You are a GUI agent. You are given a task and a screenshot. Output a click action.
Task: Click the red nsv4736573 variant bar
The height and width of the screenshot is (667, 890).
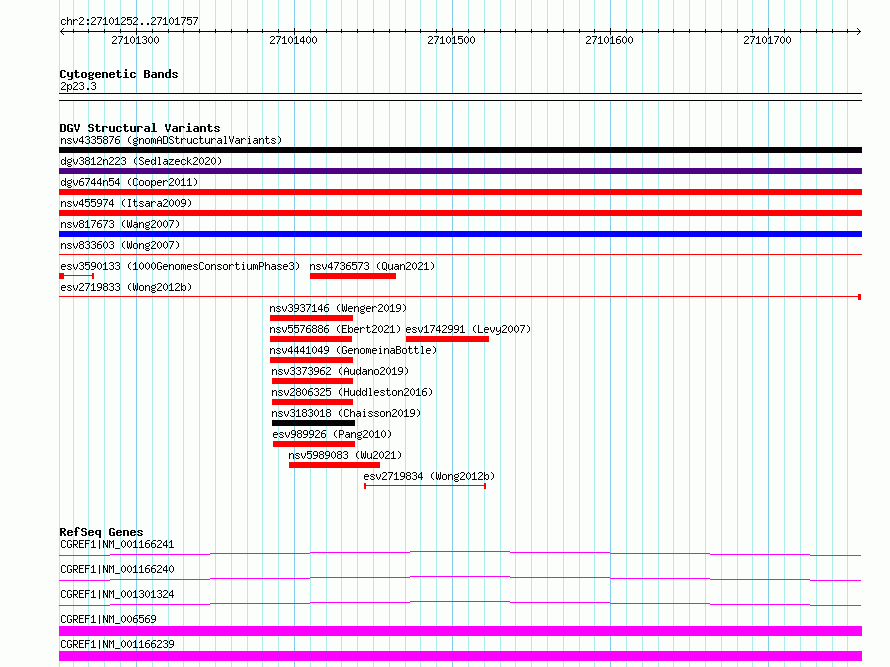pos(352,276)
